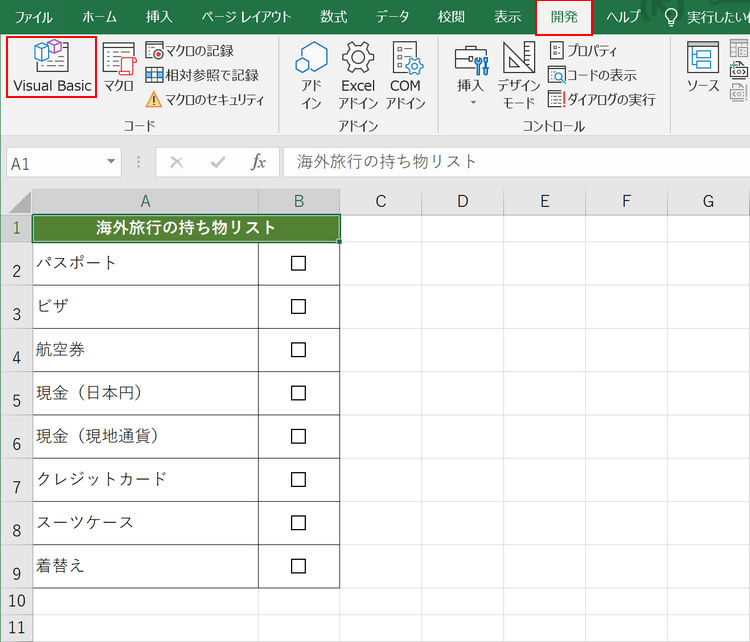Switch to the 校閲 tab

pyautogui.click(x=451, y=17)
